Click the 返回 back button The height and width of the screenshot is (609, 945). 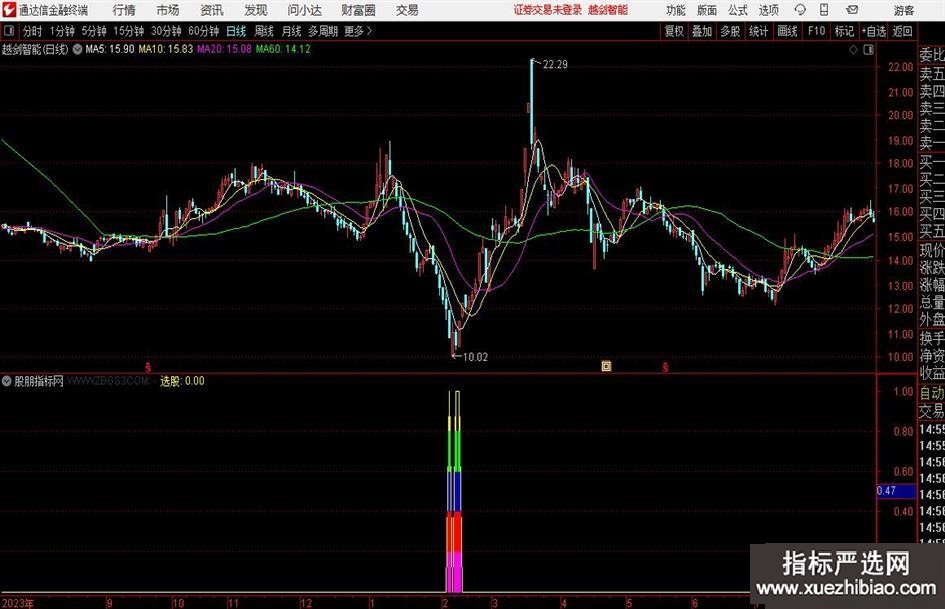point(902,31)
